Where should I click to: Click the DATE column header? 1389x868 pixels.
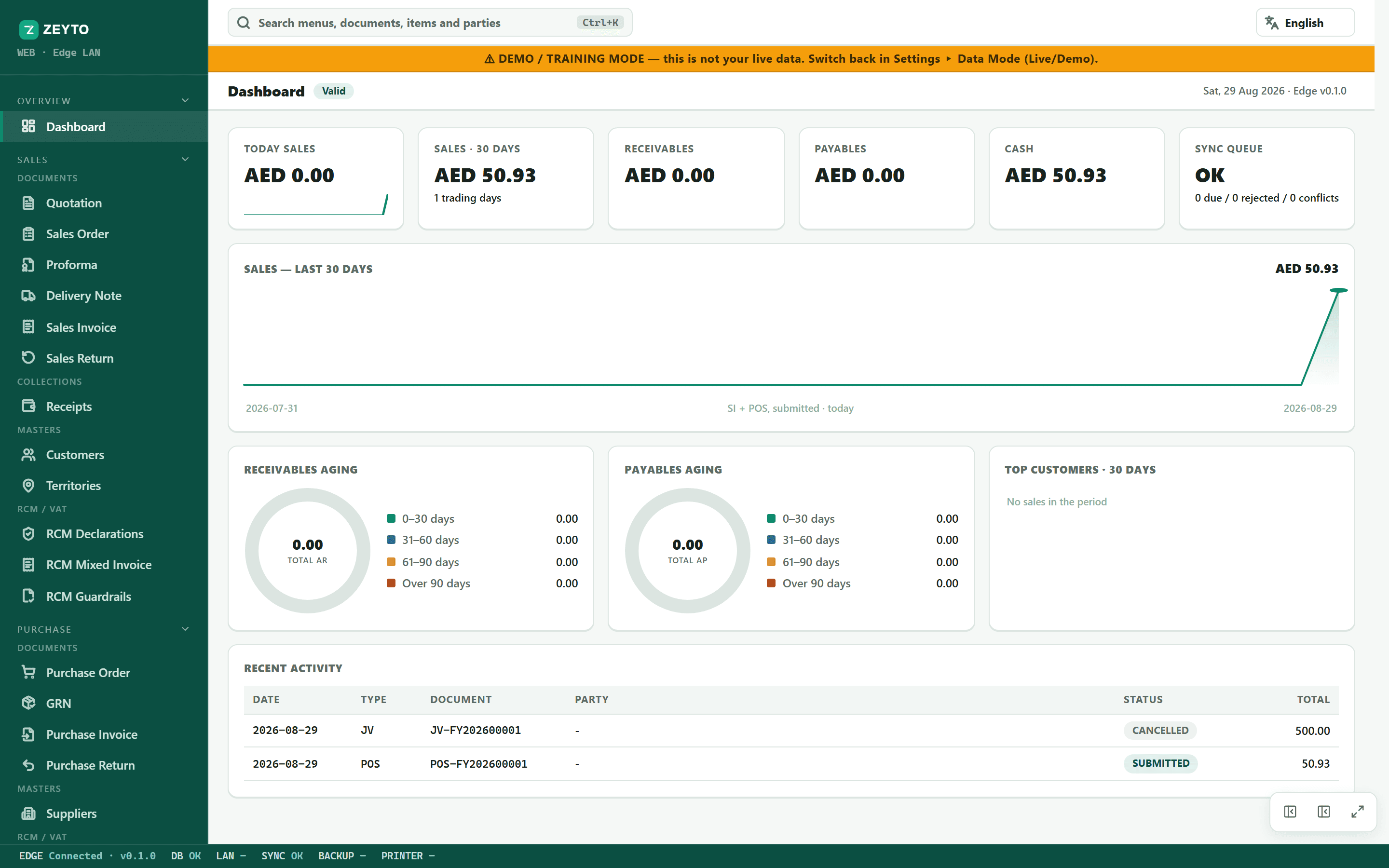pos(266,699)
